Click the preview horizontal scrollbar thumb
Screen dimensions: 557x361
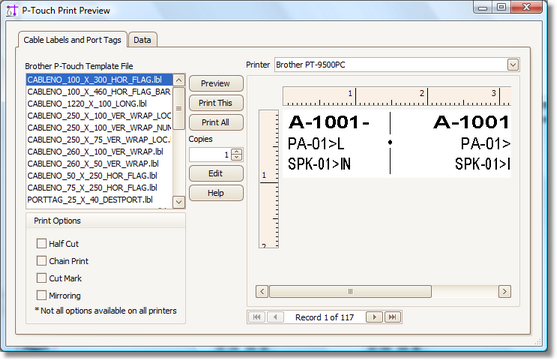[x=350, y=292]
